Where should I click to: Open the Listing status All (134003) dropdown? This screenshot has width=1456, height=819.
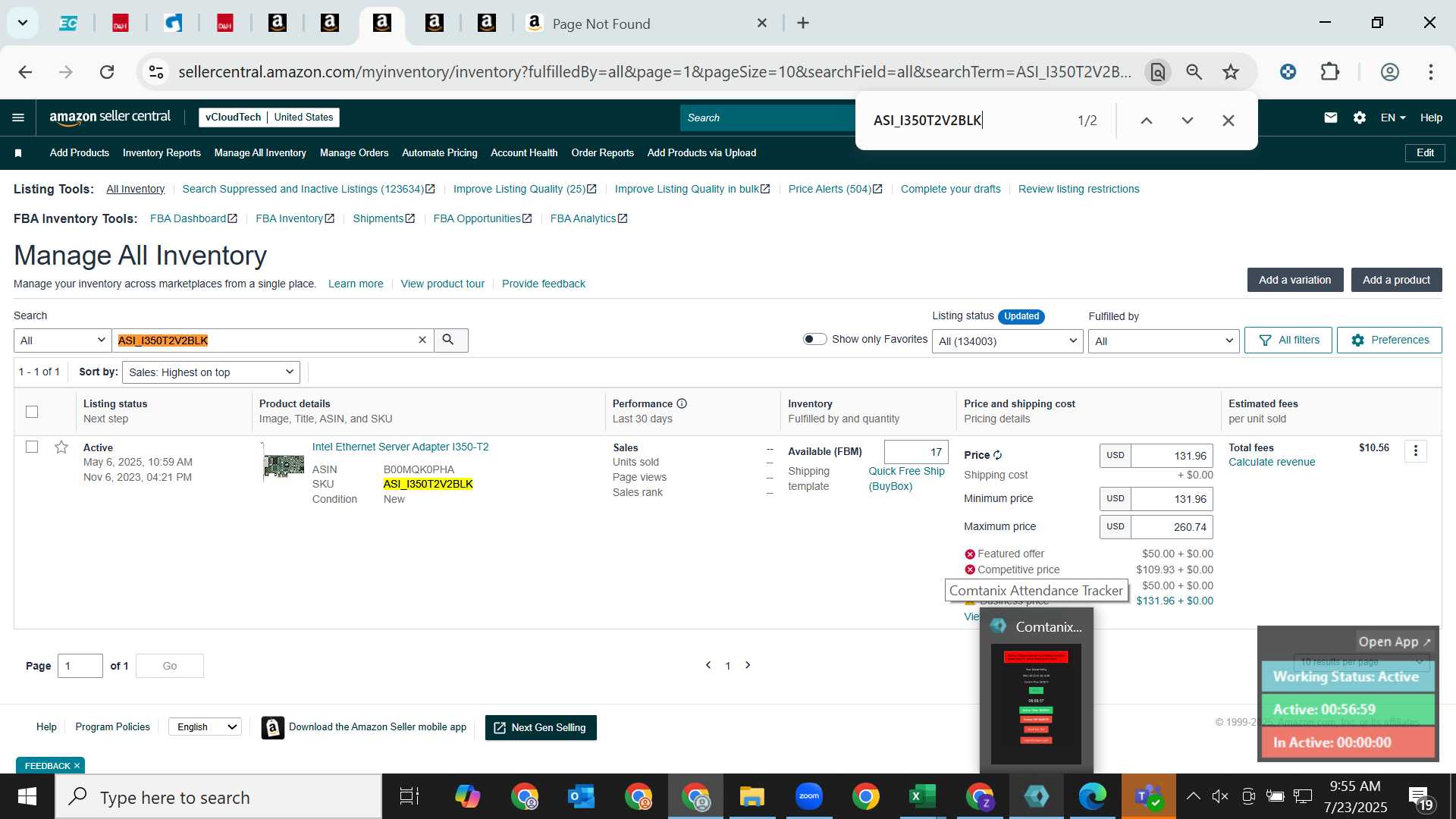click(x=1008, y=341)
